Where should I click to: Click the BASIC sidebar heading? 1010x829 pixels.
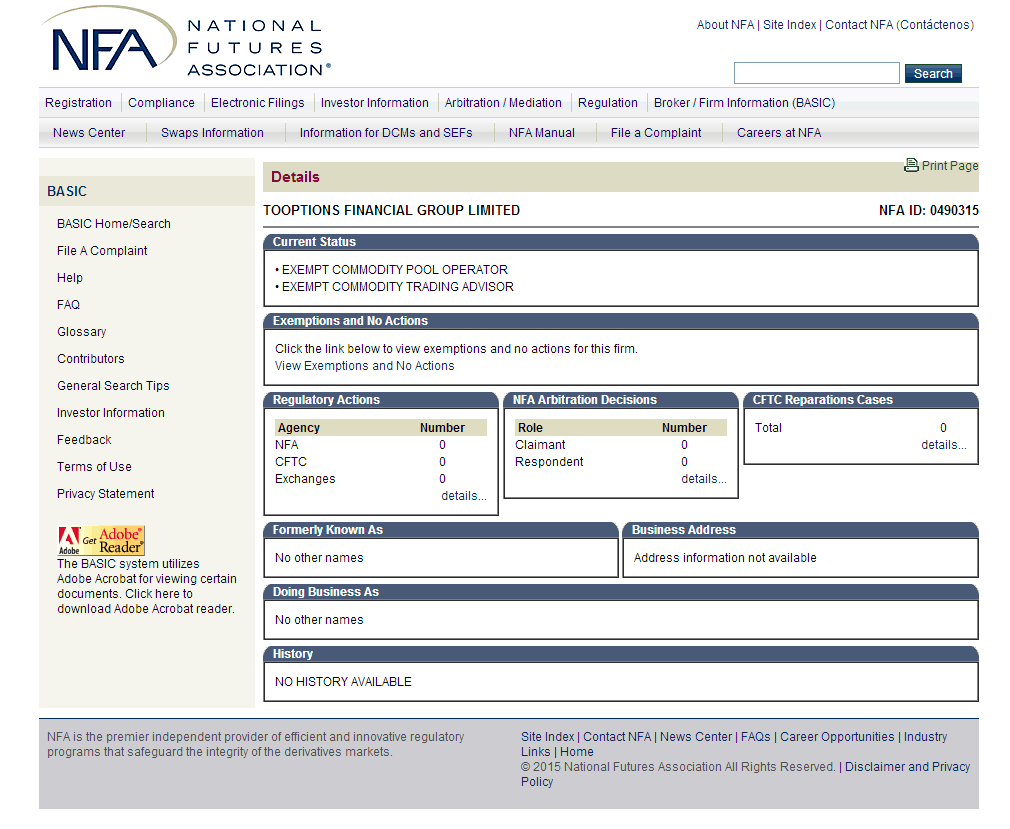coord(67,191)
